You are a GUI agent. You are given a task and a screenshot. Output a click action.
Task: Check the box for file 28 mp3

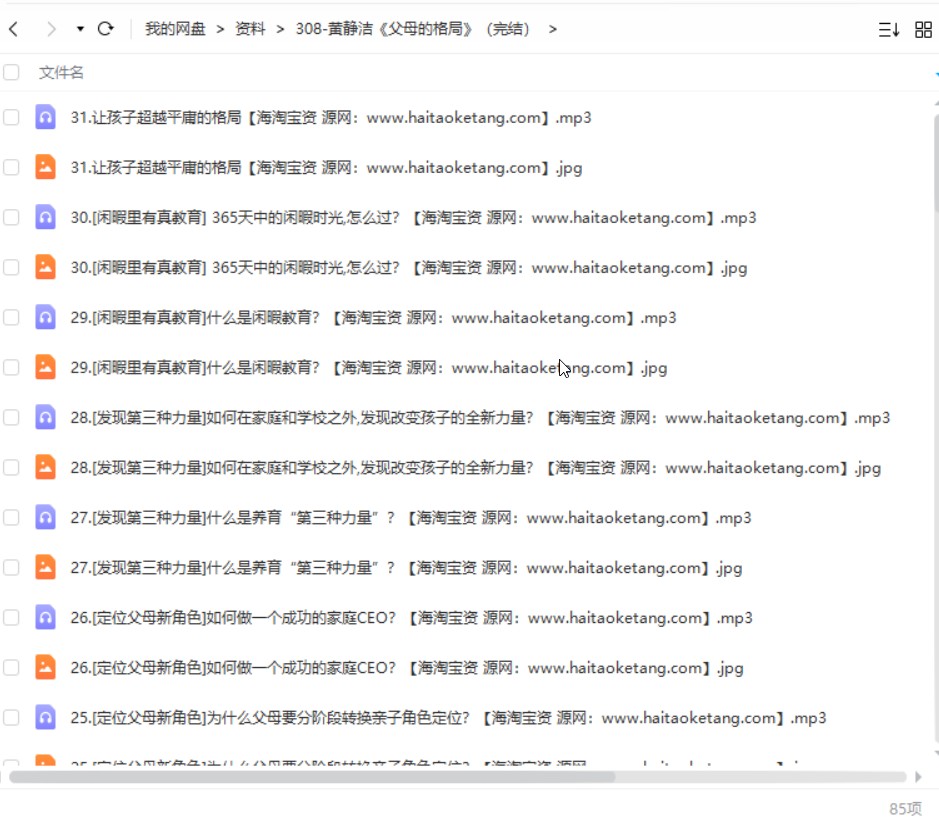11,417
